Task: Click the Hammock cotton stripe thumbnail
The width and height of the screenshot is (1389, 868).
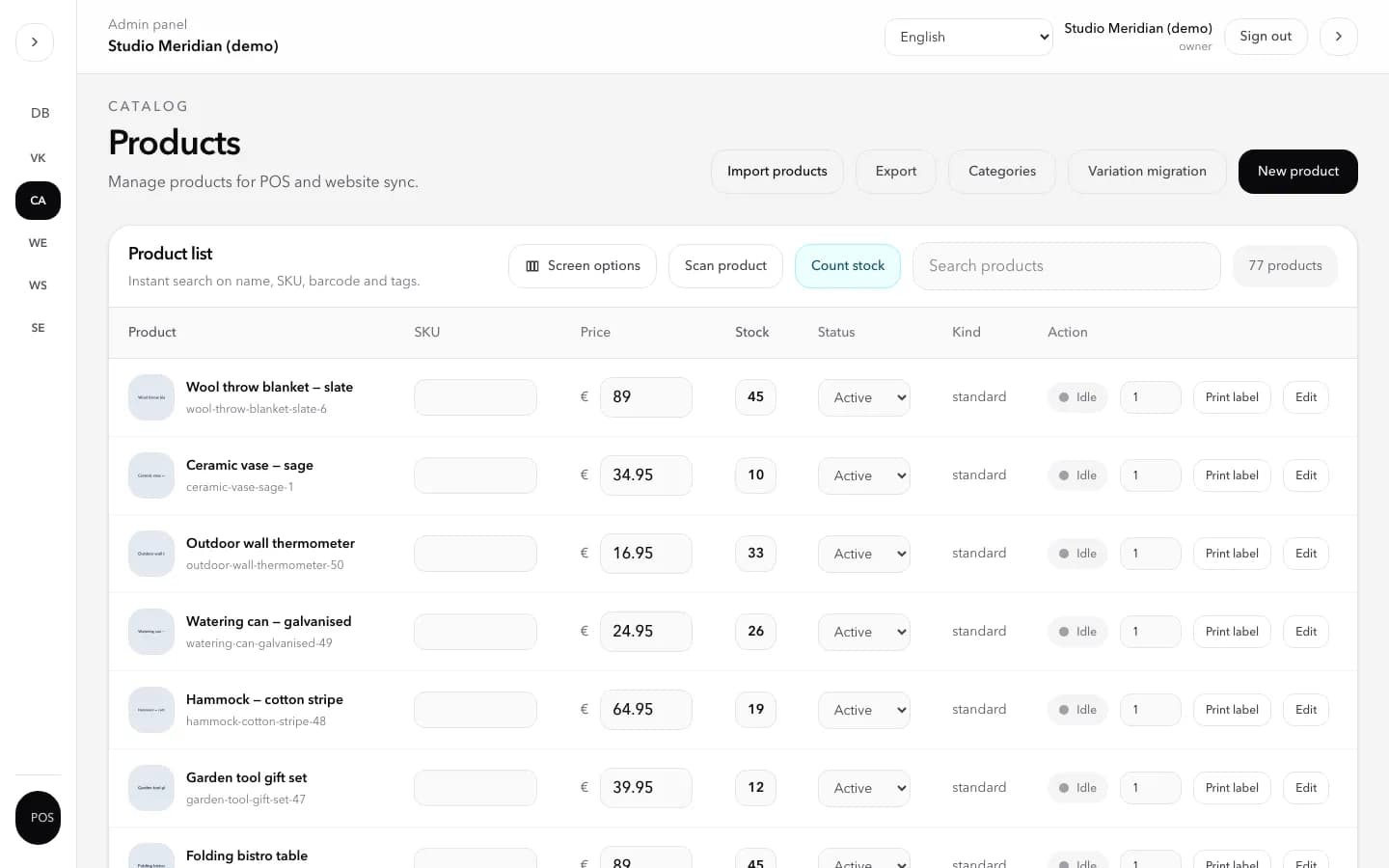Action: (x=151, y=710)
